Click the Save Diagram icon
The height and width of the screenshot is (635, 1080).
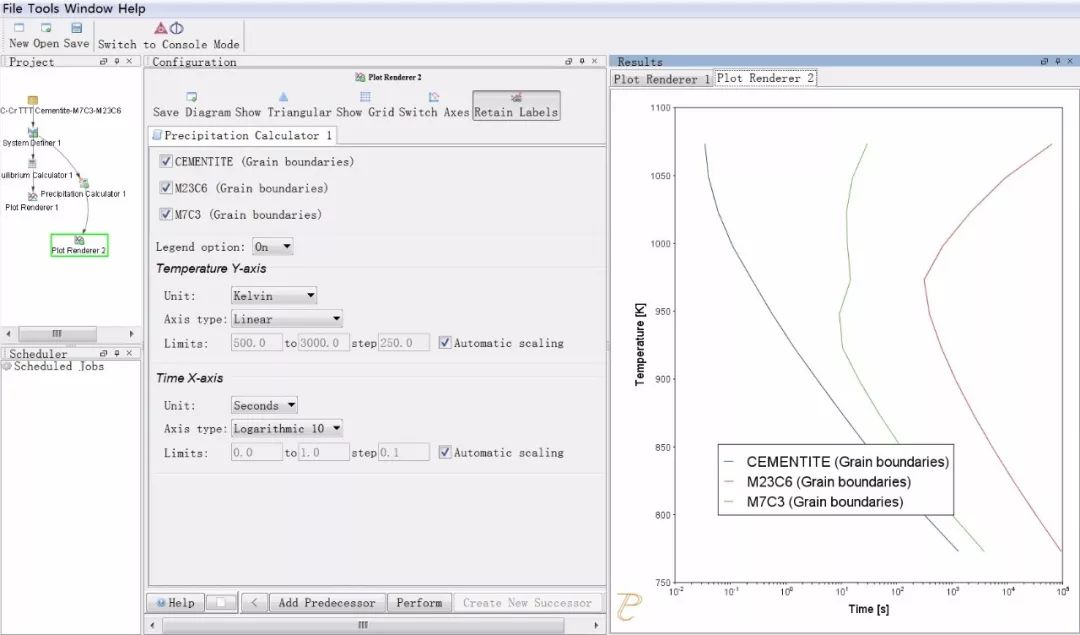[191, 98]
